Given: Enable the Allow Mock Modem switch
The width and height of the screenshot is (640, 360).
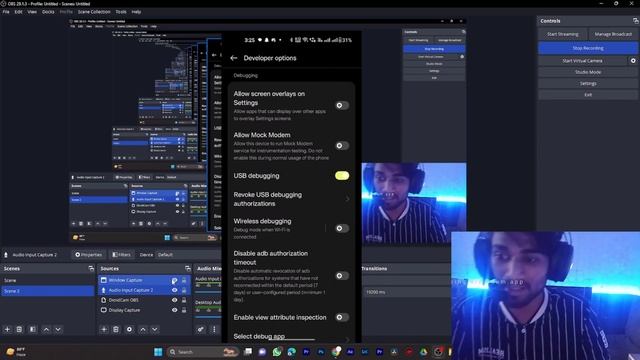Looking at the screenshot, I should click(342, 145).
